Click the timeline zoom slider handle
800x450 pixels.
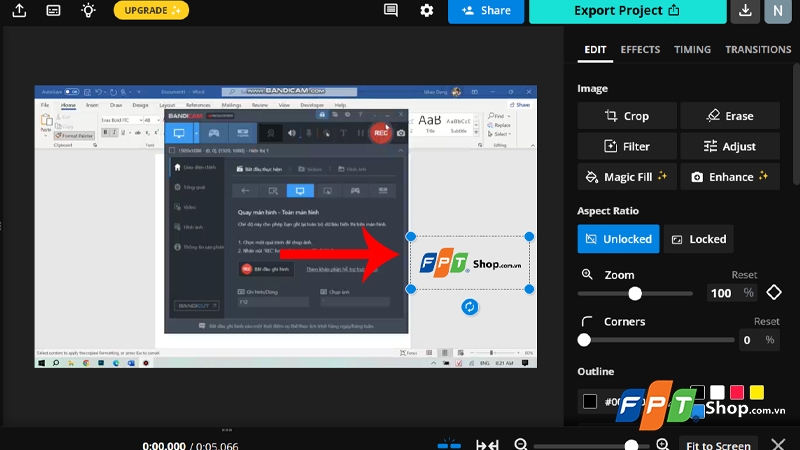click(631, 445)
